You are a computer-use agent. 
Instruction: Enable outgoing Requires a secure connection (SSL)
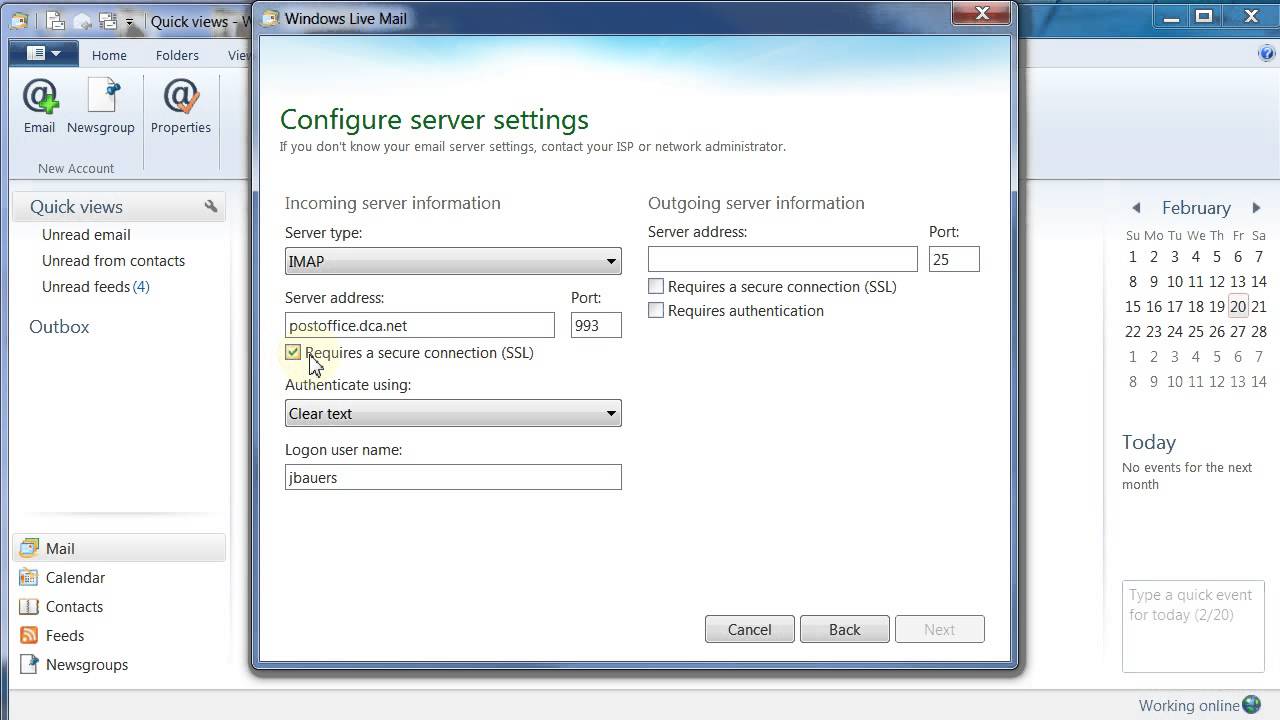coord(656,286)
